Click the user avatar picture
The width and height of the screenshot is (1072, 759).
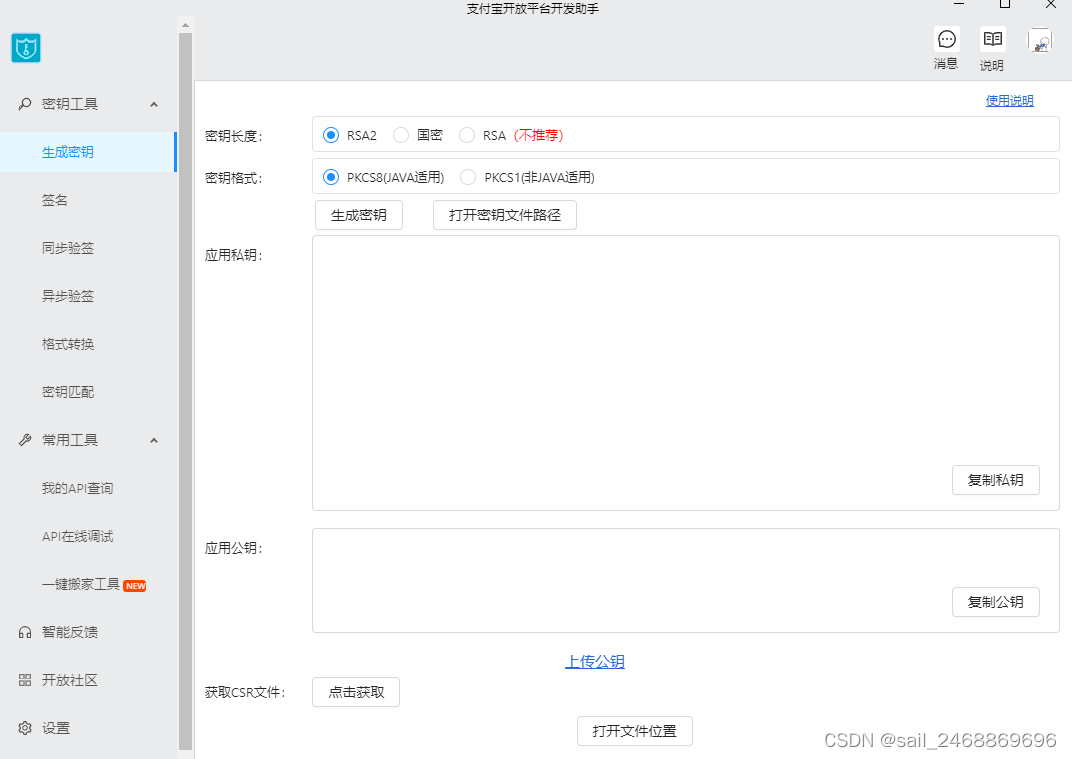pos(1039,40)
